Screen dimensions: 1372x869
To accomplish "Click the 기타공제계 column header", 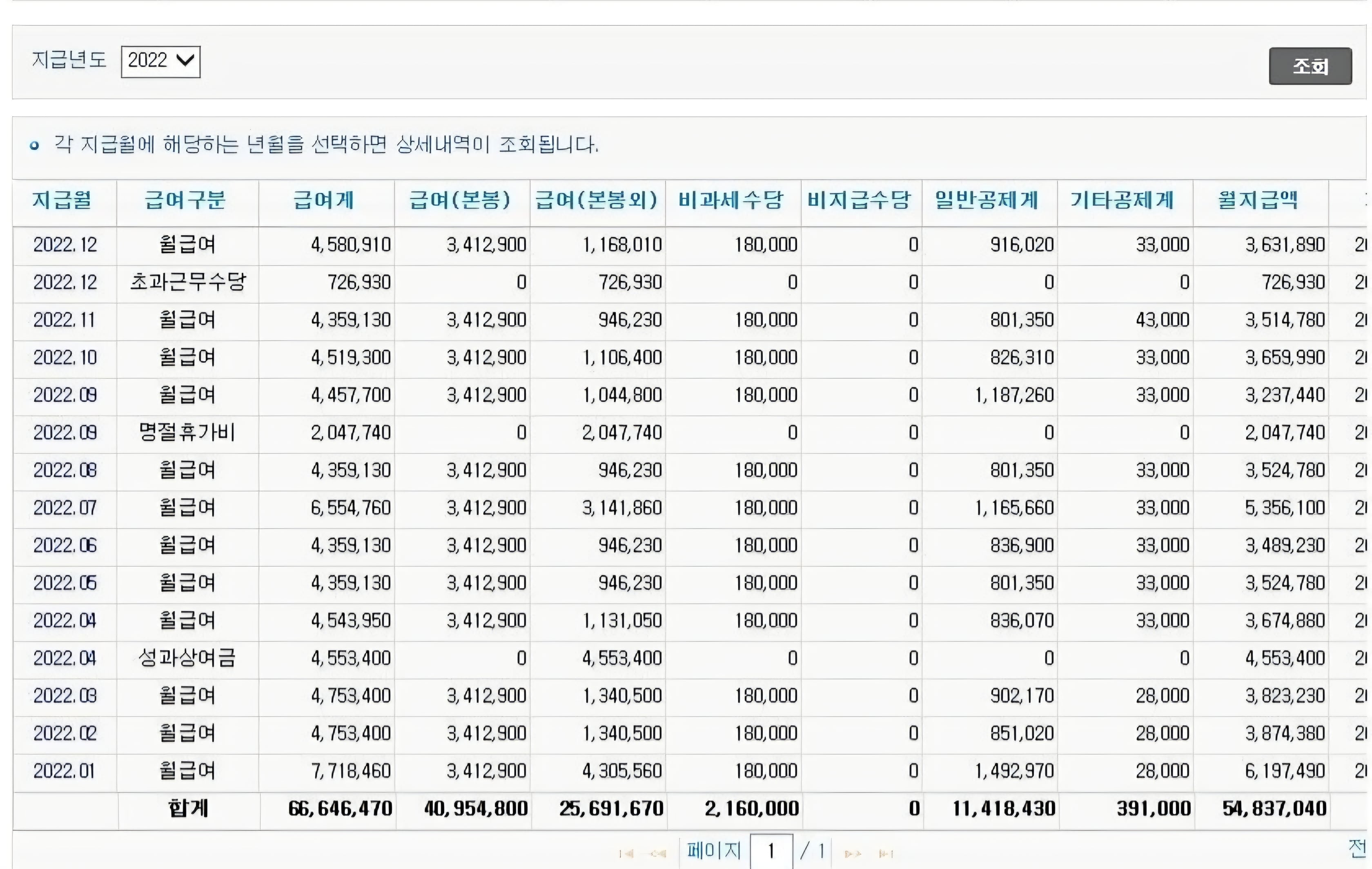I will point(1123,200).
